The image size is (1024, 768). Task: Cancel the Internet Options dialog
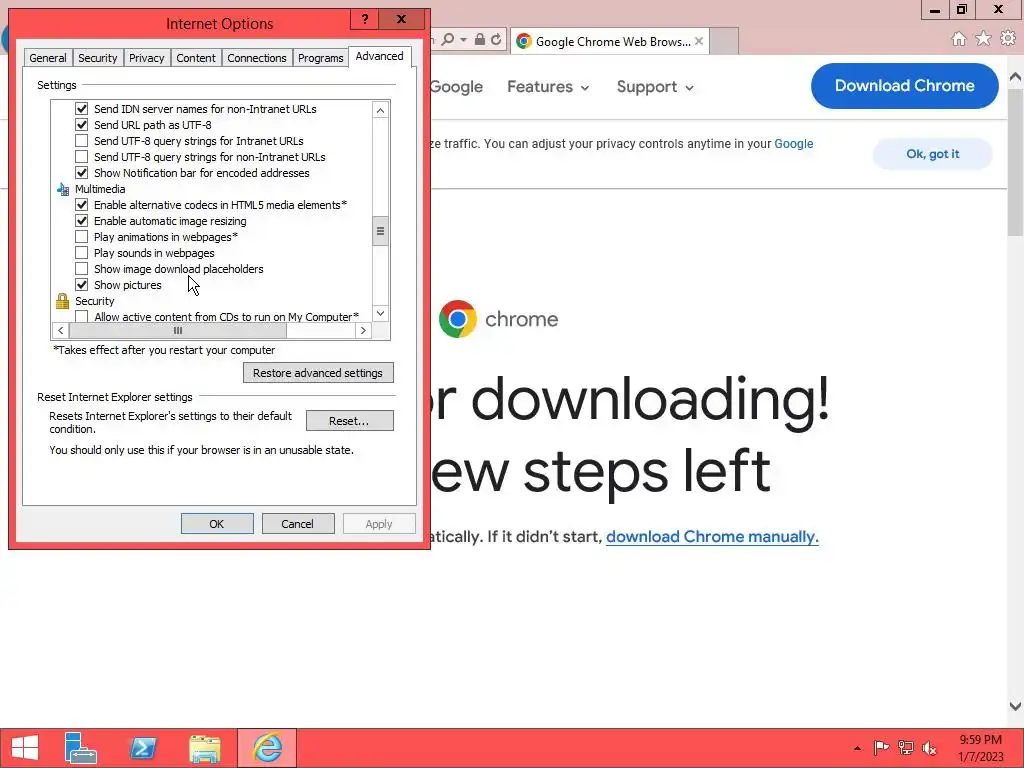pos(298,524)
